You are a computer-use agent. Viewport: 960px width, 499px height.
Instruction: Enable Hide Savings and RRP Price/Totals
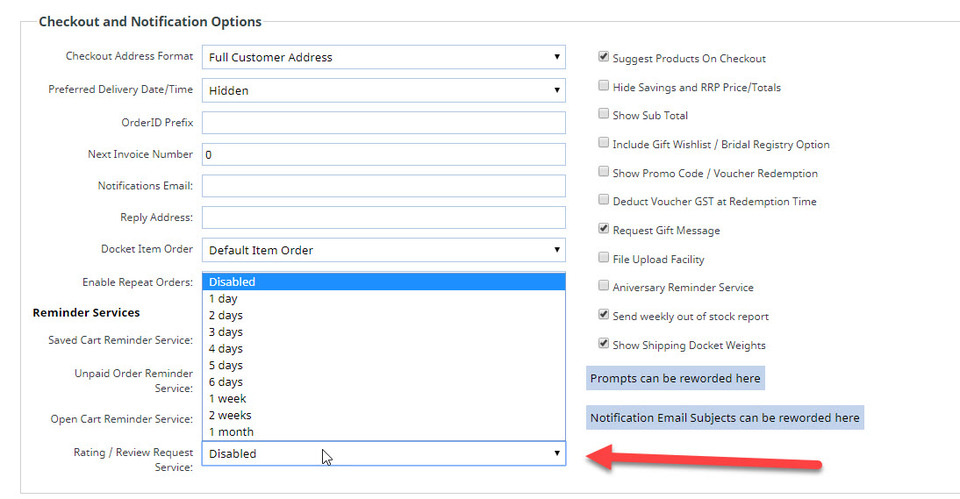pyautogui.click(x=604, y=87)
